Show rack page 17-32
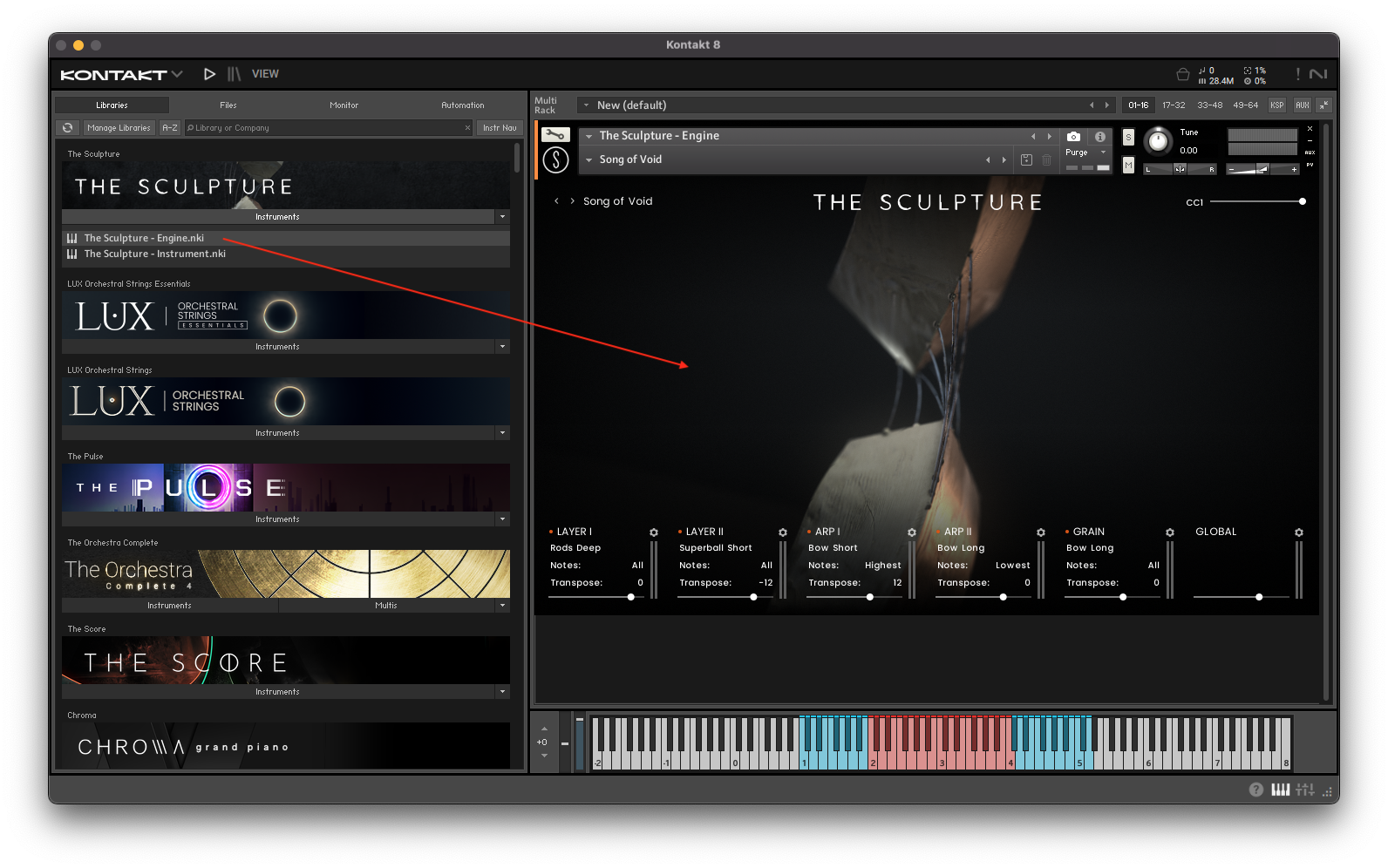This screenshot has width=1388, height=868. coord(1174,105)
